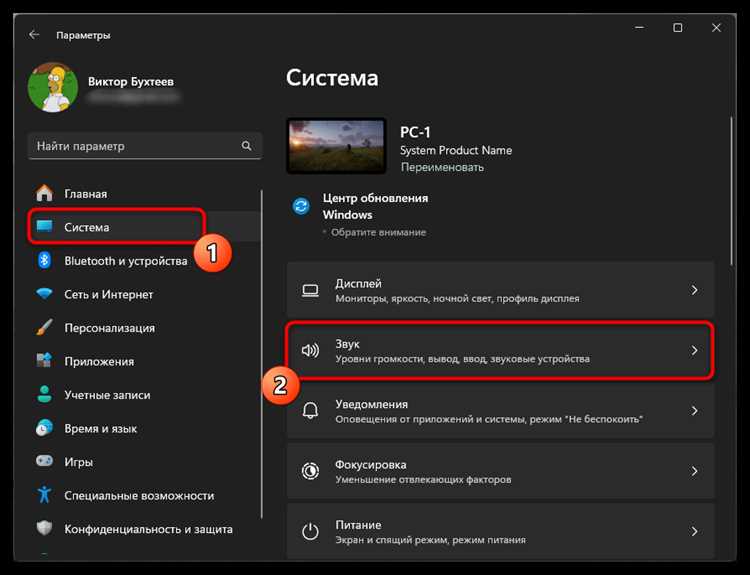Viewport: 750px width, 575px height.
Task: Open the Уведомления settings card
Action: tap(500, 410)
